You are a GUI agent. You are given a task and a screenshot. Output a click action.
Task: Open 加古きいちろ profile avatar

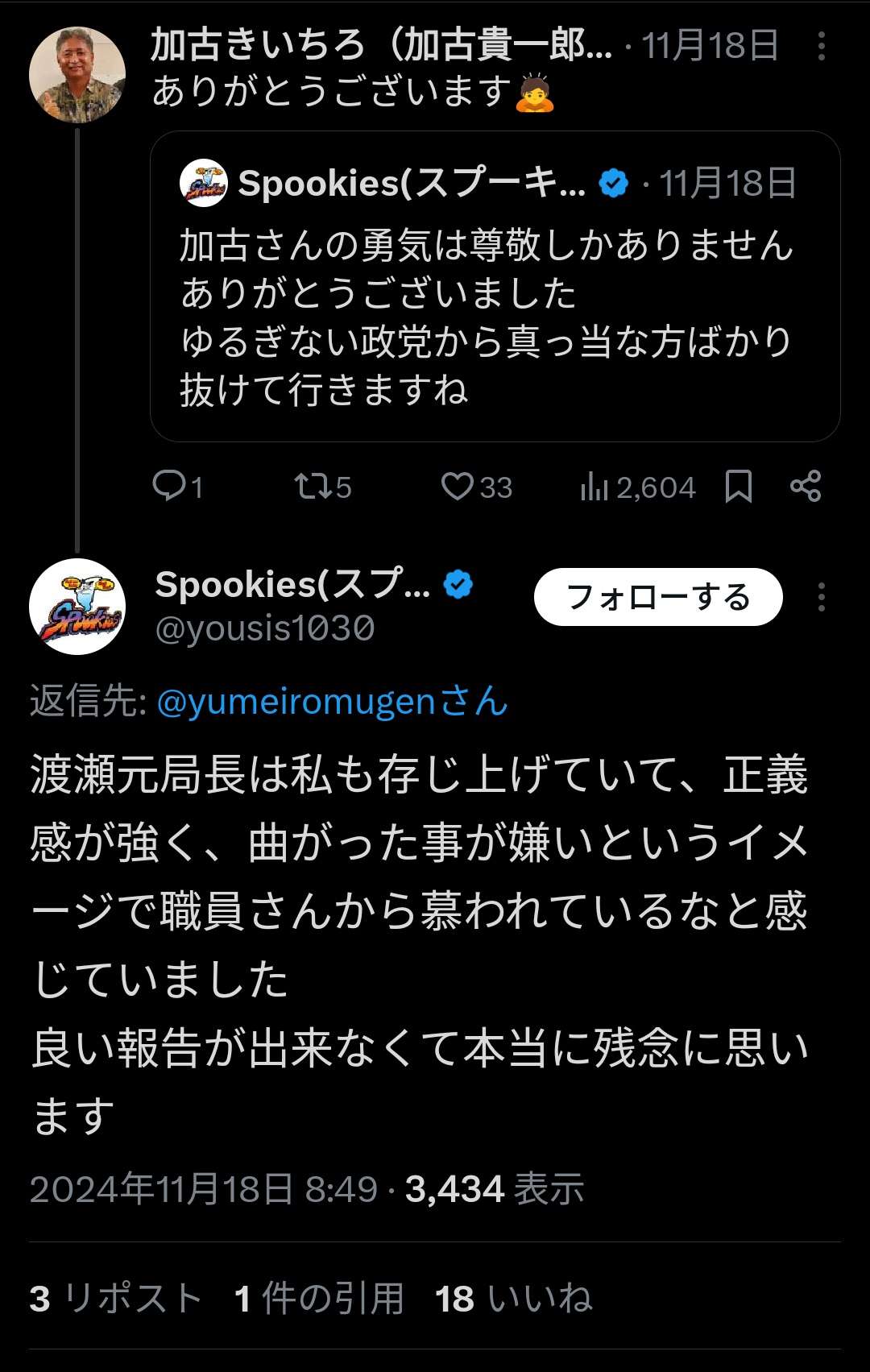point(77,75)
